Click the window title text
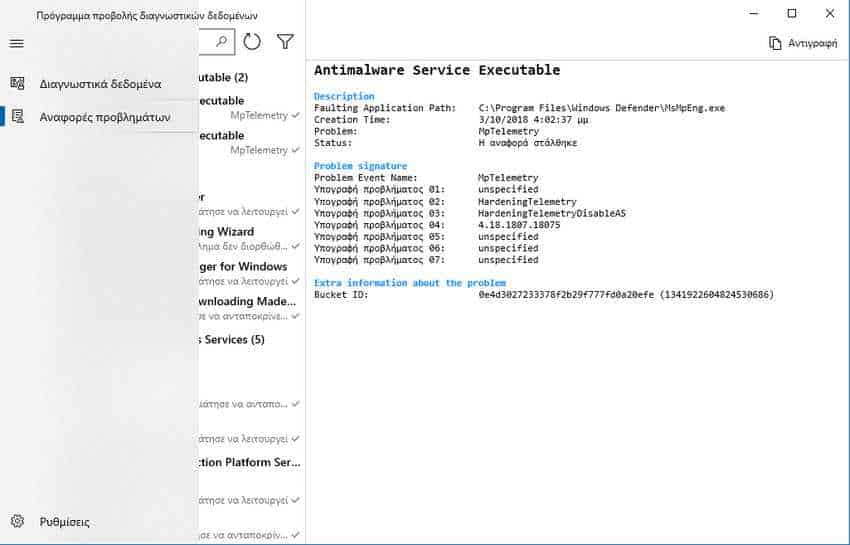The image size is (850, 545). (x=147, y=16)
